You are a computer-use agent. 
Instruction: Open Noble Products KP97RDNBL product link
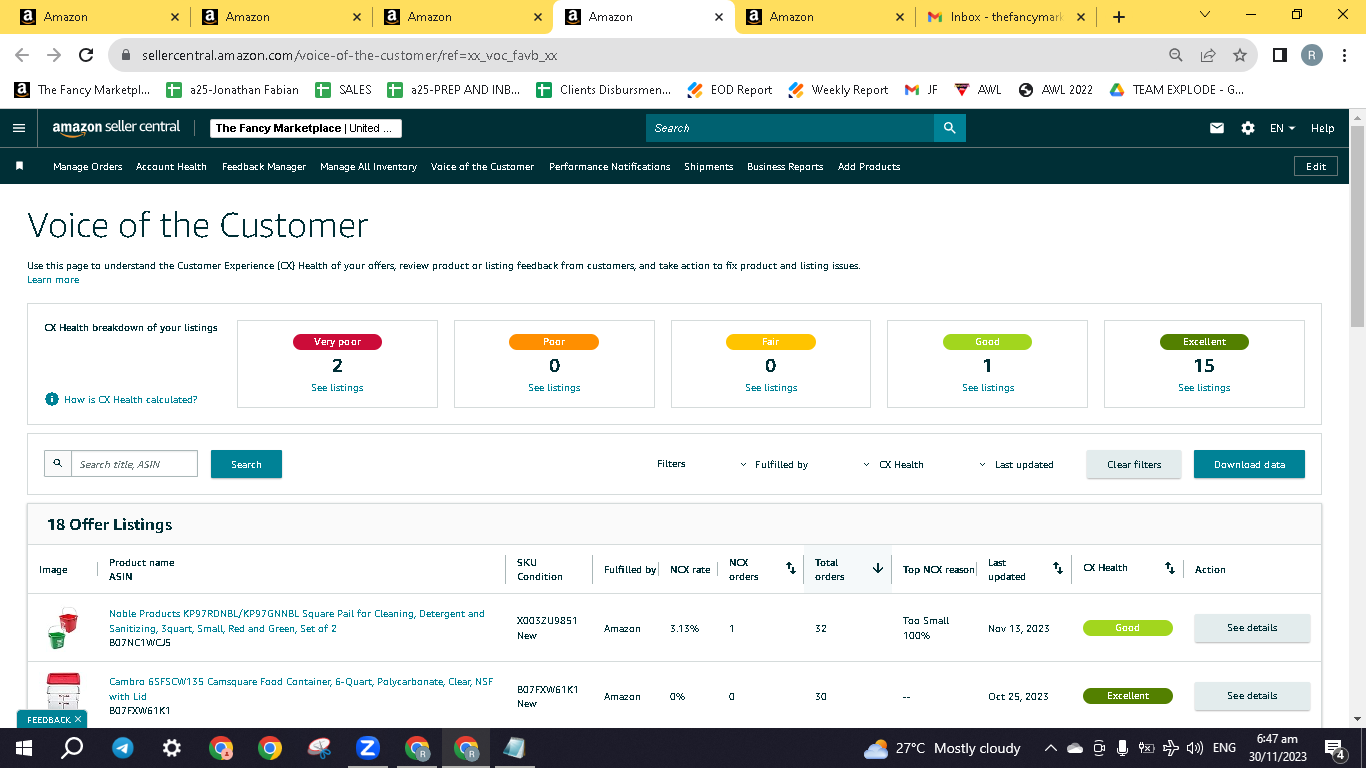point(297,621)
